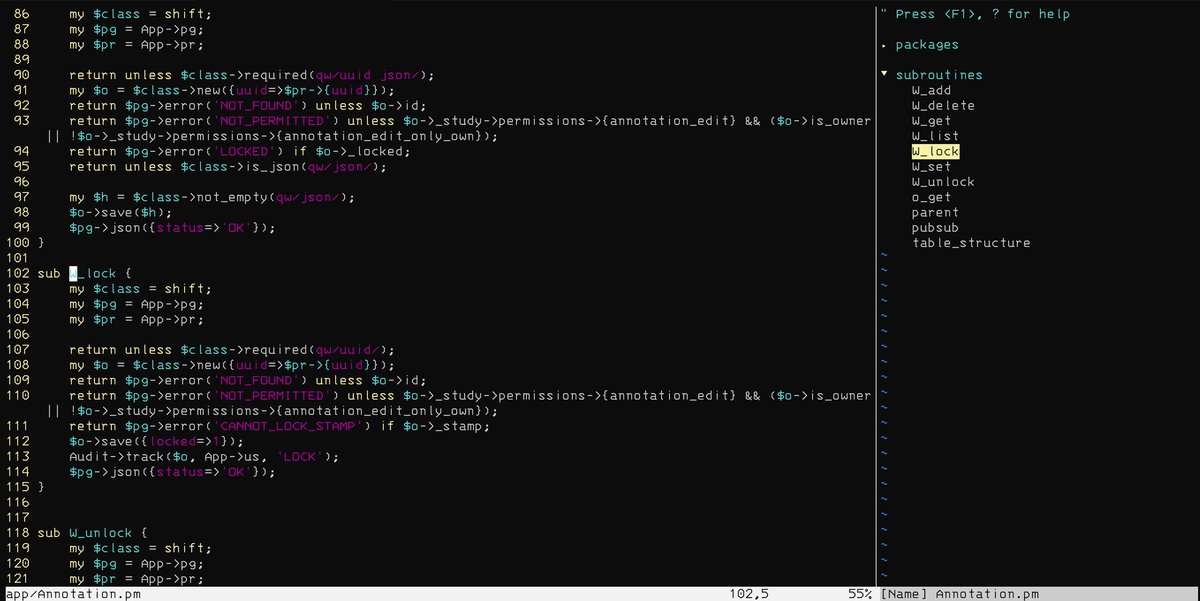Screen dimensions: 1200x601
Task: Click 'my $pr = App->pr;' on line 121
Action: [137, 578]
